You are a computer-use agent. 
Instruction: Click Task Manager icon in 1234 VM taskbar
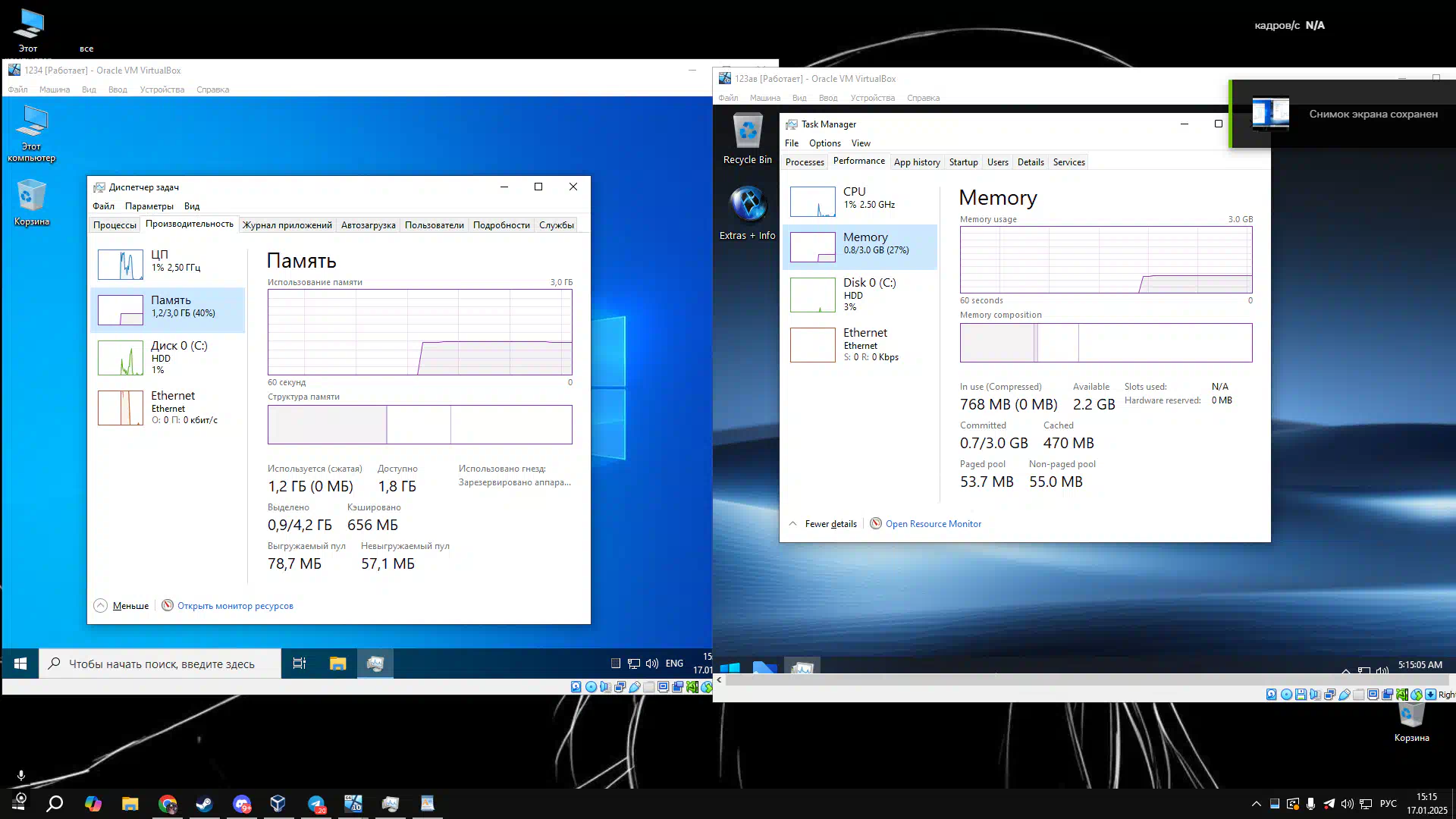click(x=375, y=664)
